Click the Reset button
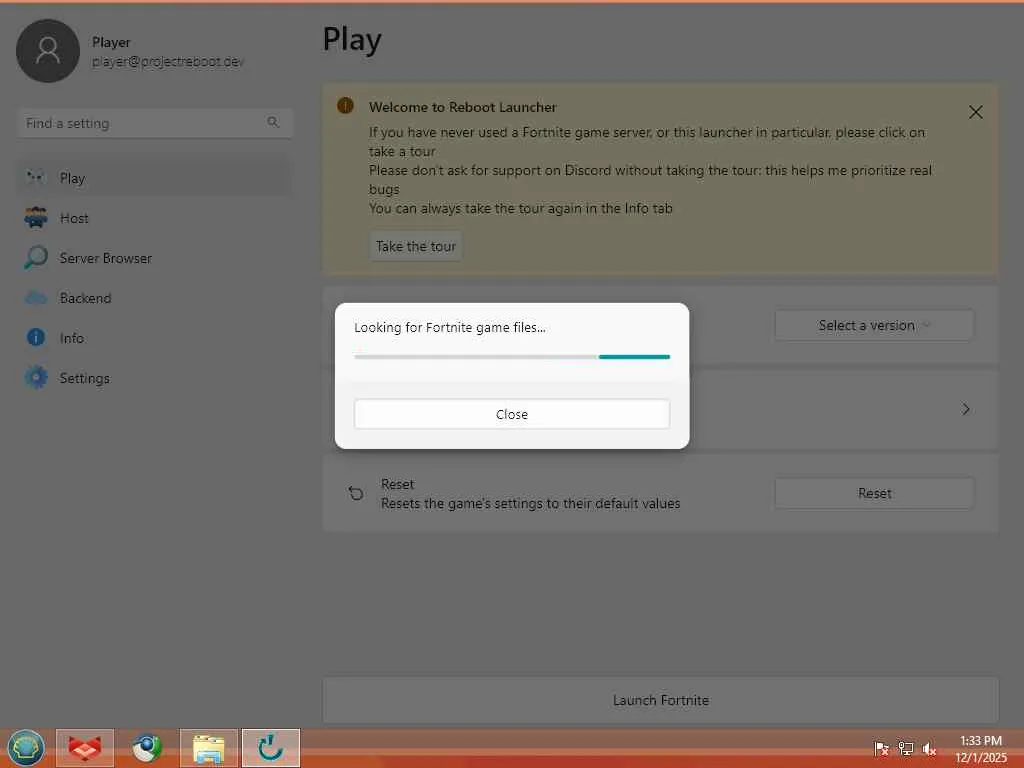Image resolution: width=1024 pixels, height=768 pixels. pyautogui.click(x=874, y=493)
